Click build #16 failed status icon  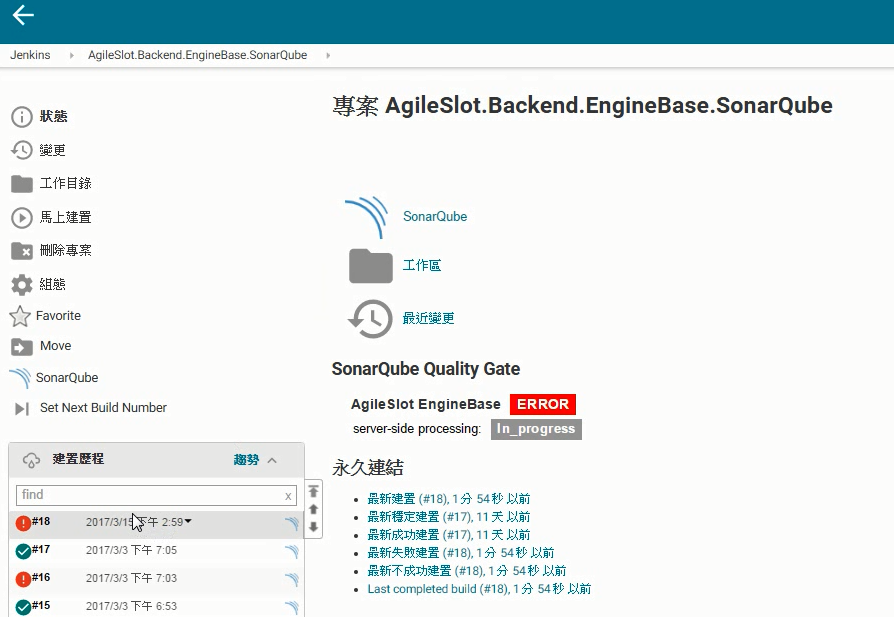23,579
